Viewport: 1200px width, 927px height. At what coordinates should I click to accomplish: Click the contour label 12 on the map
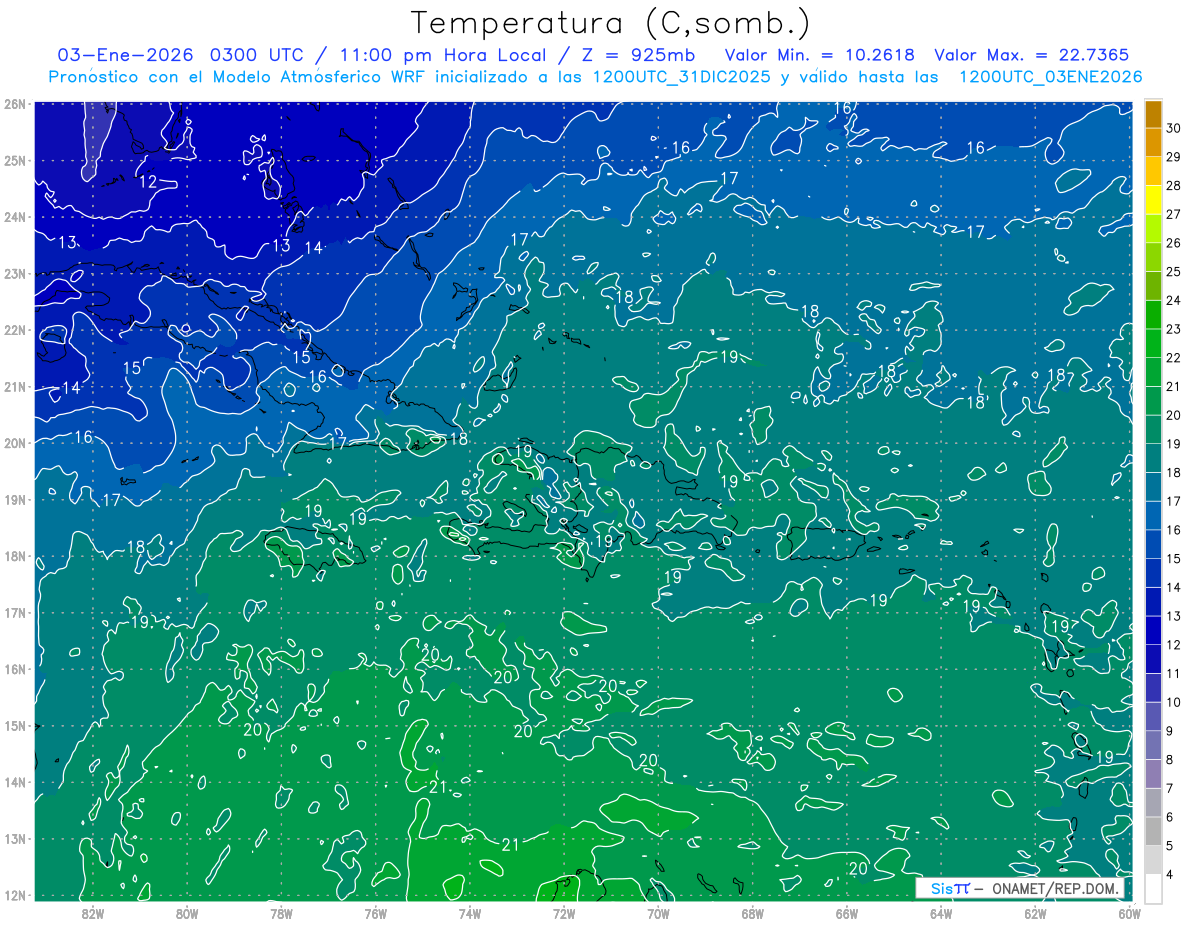tap(148, 182)
